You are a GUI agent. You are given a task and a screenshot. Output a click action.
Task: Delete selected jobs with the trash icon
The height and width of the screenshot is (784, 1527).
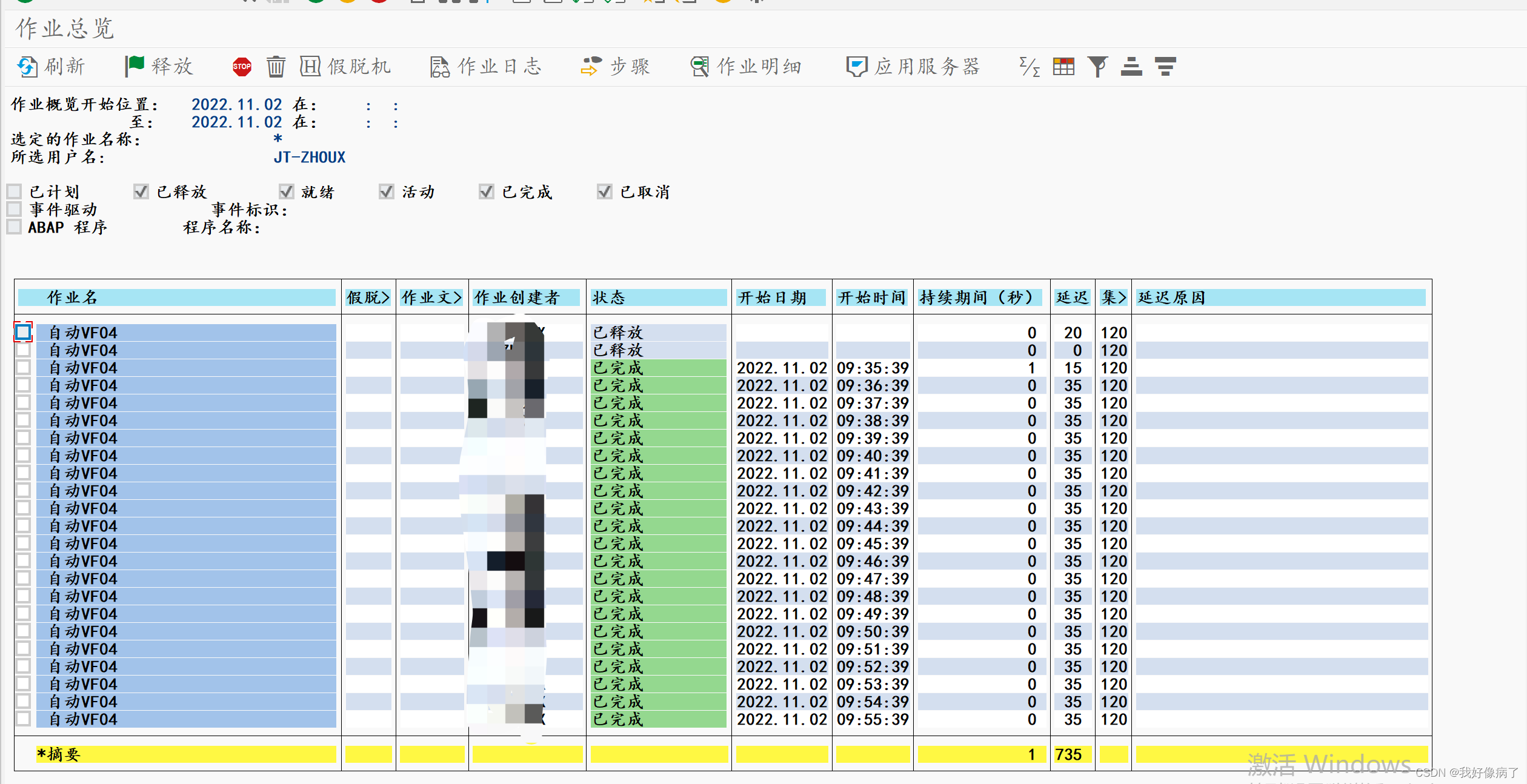[276, 67]
